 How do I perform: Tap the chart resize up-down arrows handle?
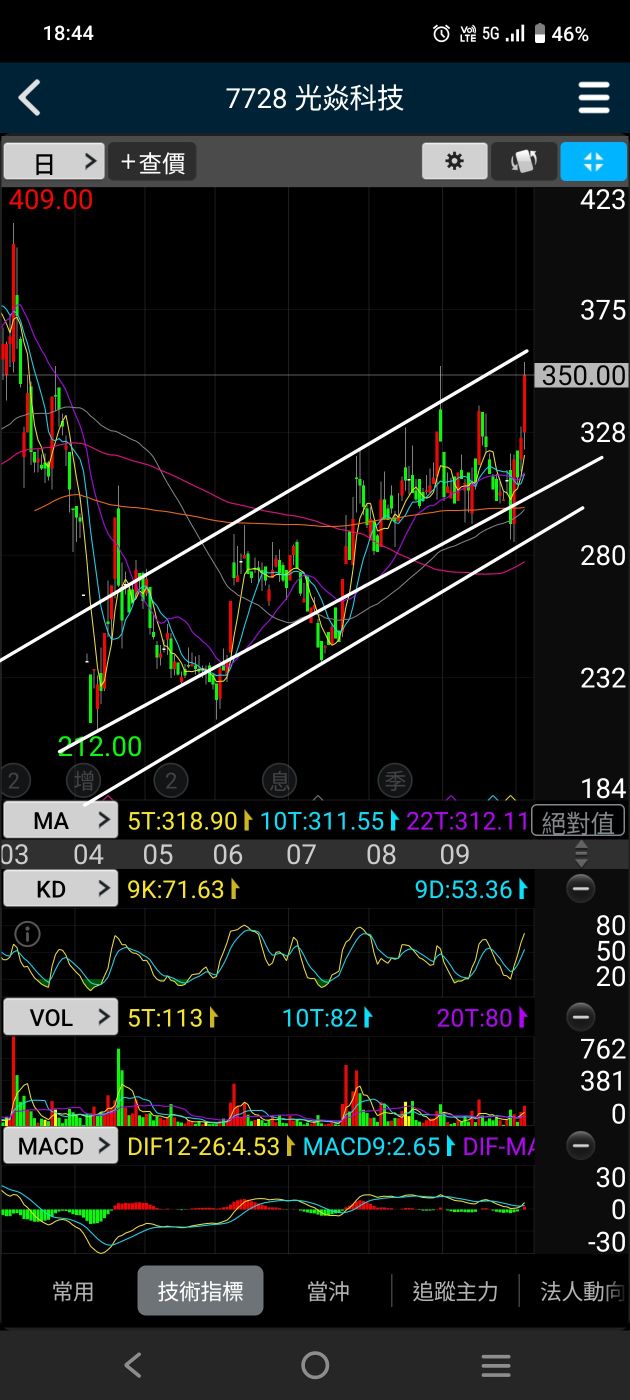pyautogui.click(x=581, y=854)
